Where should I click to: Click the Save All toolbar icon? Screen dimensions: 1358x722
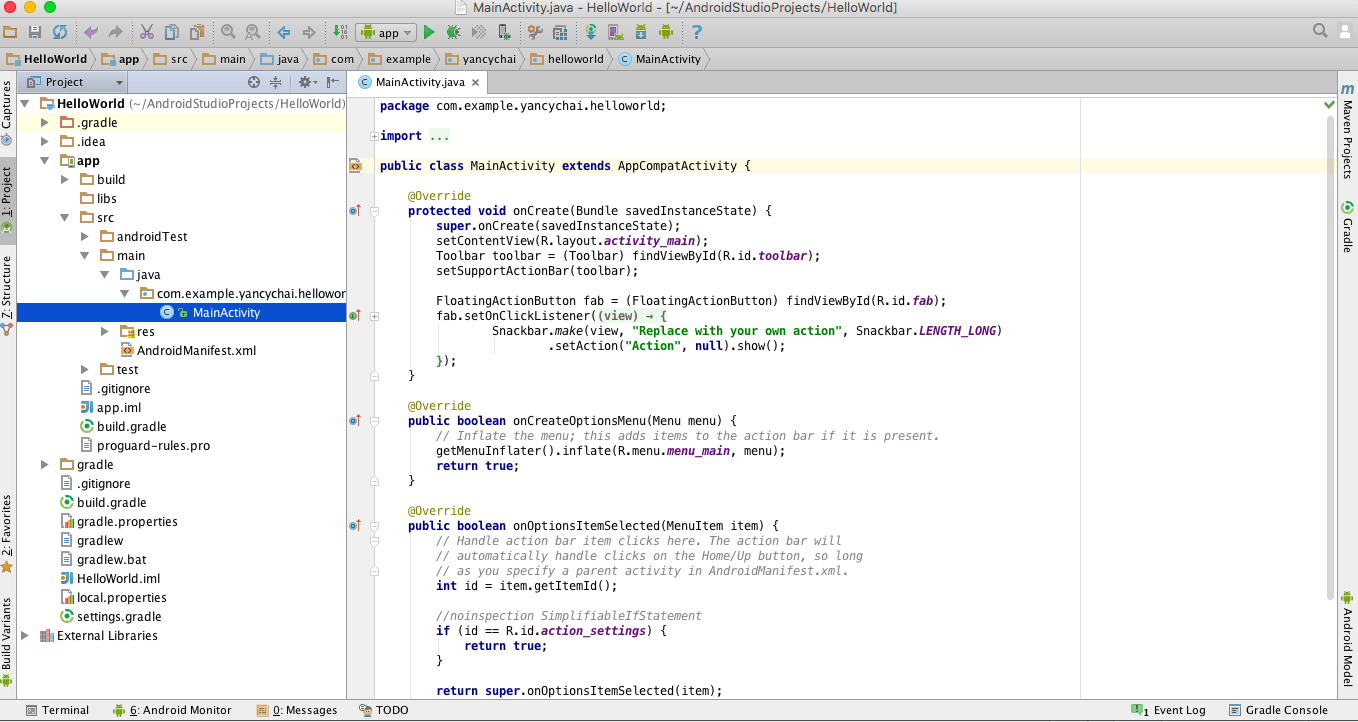click(x=35, y=32)
